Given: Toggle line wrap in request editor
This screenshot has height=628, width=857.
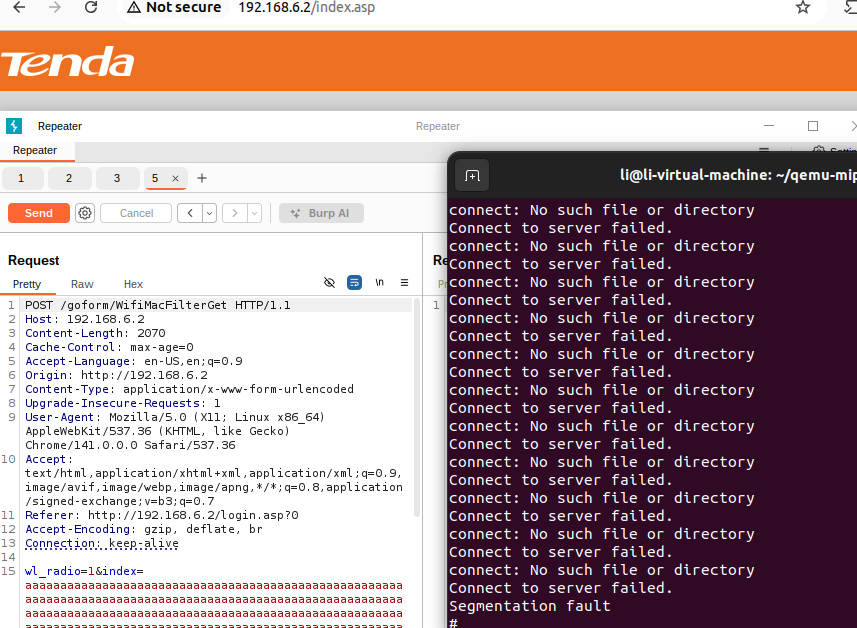Looking at the screenshot, I should (354, 283).
